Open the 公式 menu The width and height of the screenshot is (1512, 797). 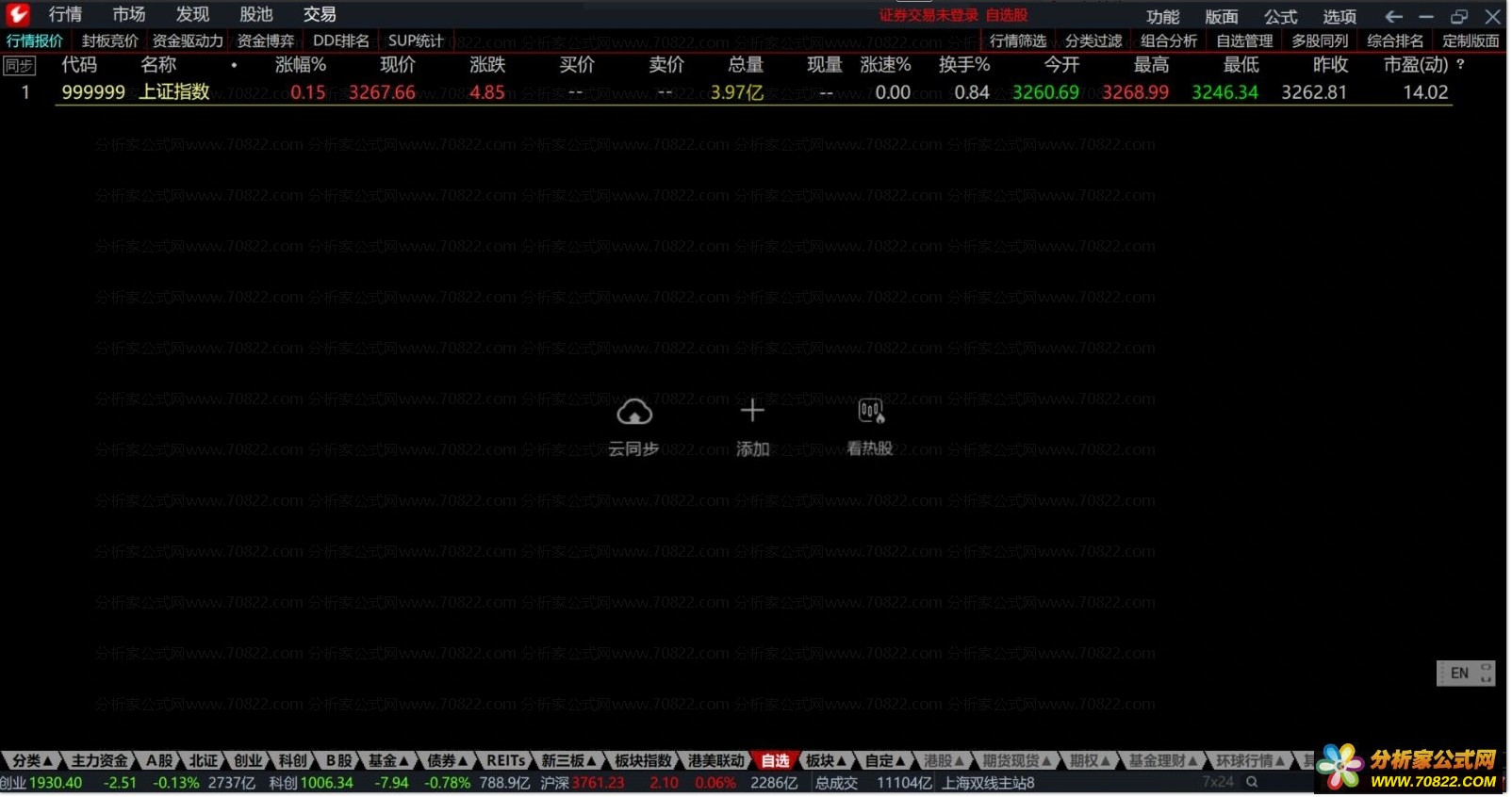(x=1281, y=17)
